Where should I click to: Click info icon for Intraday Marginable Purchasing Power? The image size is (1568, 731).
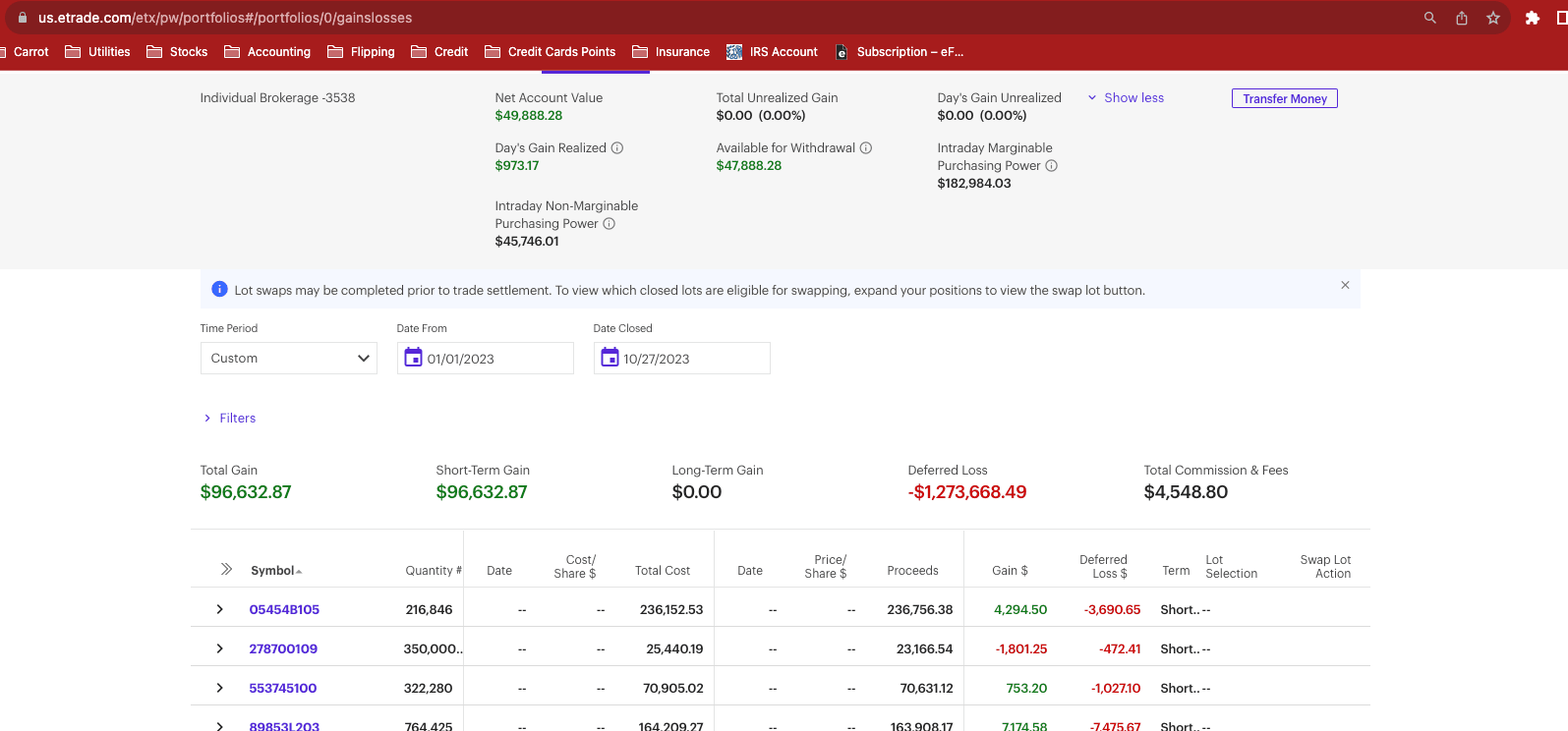[x=1051, y=166]
